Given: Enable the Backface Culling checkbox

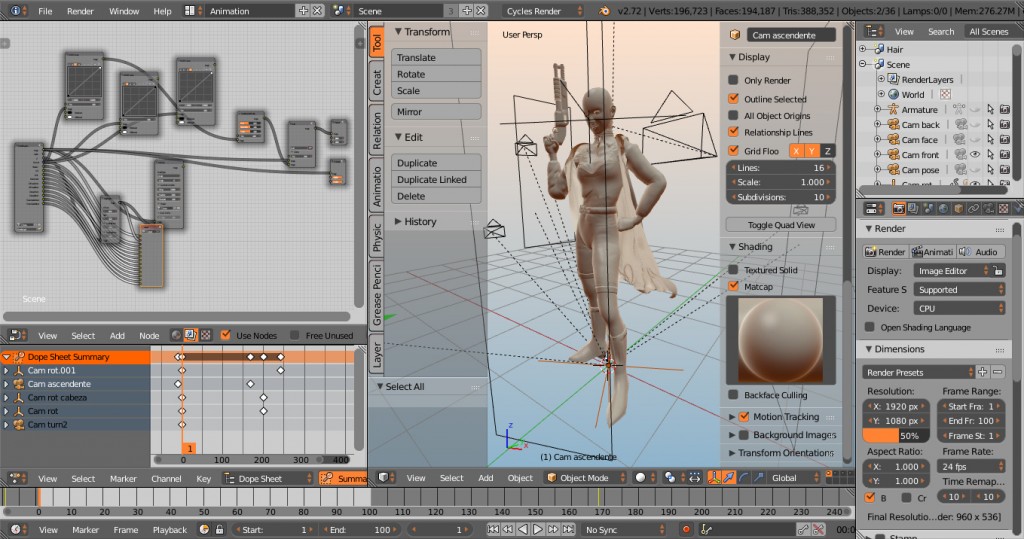Looking at the screenshot, I should (x=733, y=395).
